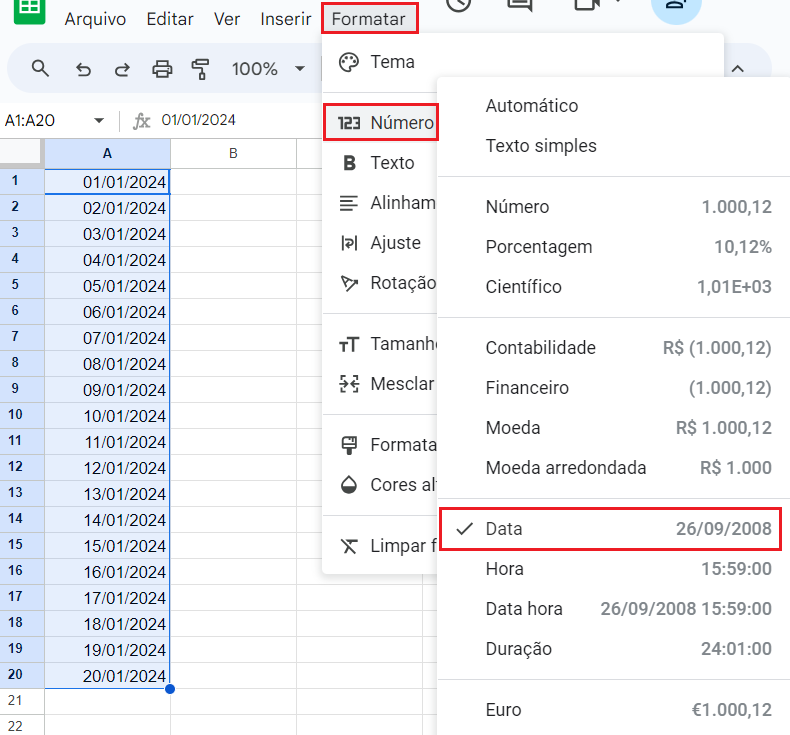Click cell containing 20/01/2024
790x735 pixels.
point(107,676)
